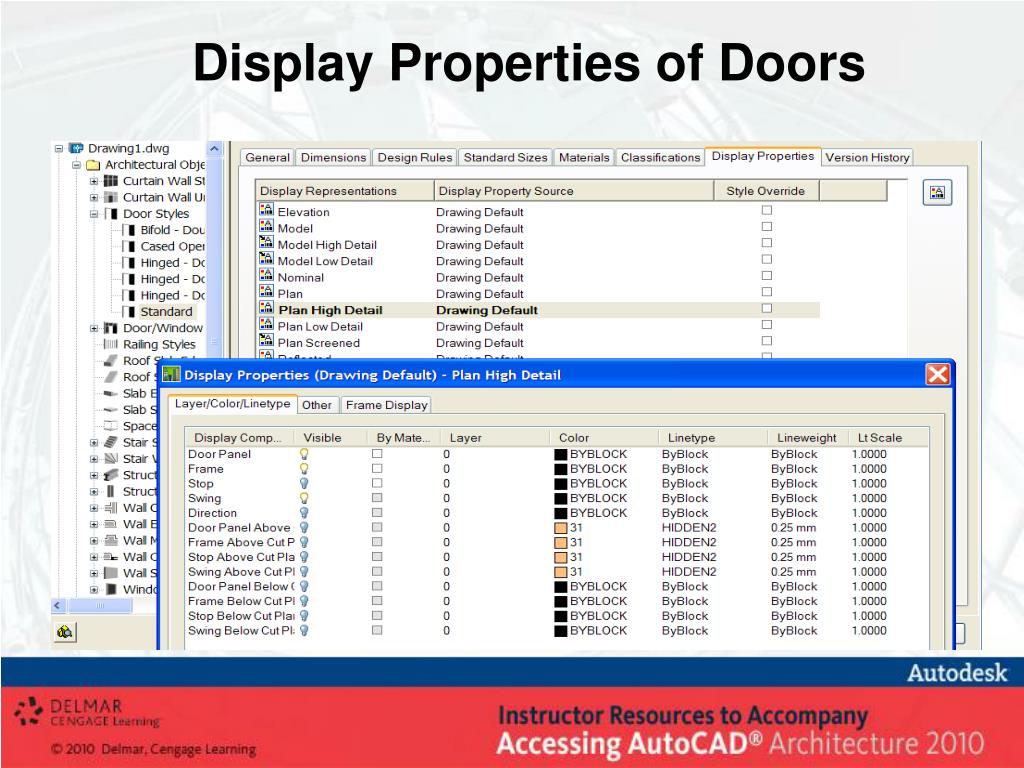Open the Version History tab
The height and width of the screenshot is (768, 1024).
coord(867,157)
